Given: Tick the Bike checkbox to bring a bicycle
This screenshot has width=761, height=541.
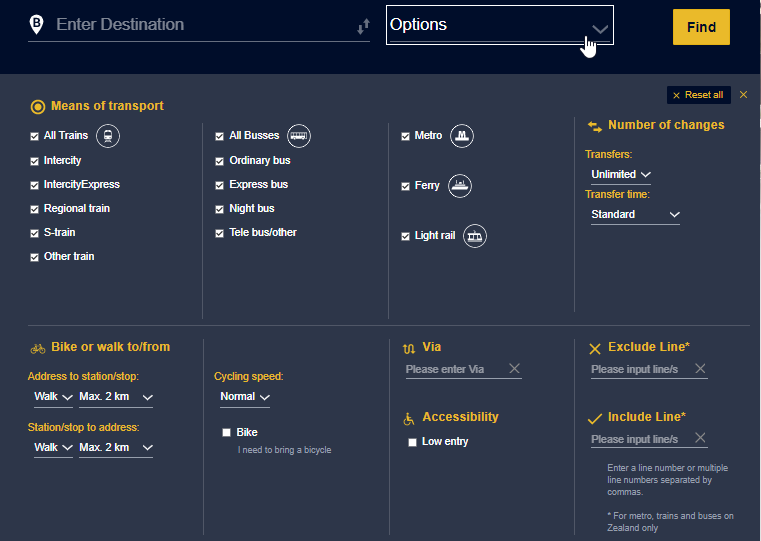Looking at the screenshot, I should [x=226, y=432].
